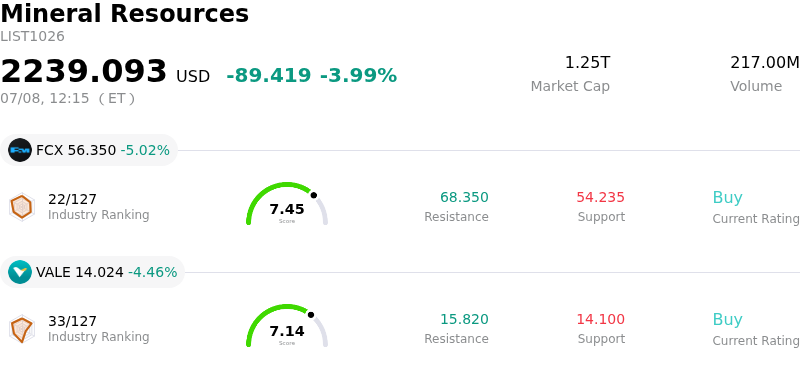800x366 pixels.
Task: Select FCX resistance value 68.350
Action: coord(464,198)
